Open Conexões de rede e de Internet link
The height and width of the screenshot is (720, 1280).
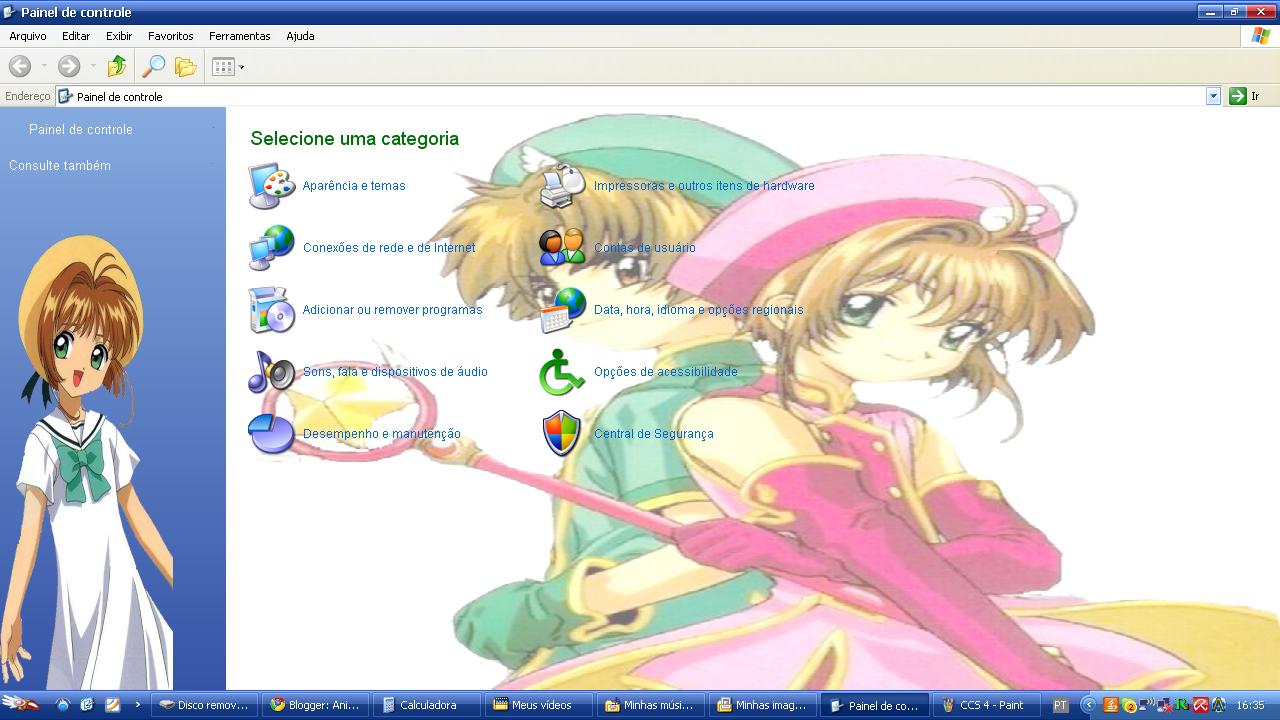(x=389, y=248)
